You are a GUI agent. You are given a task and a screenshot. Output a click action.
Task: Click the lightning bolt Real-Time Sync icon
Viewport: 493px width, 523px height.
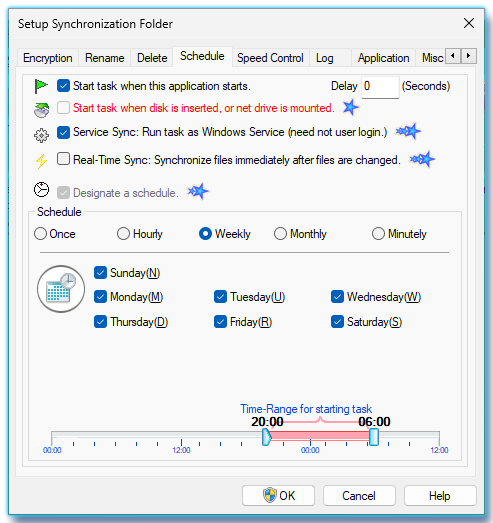point(41,161)
